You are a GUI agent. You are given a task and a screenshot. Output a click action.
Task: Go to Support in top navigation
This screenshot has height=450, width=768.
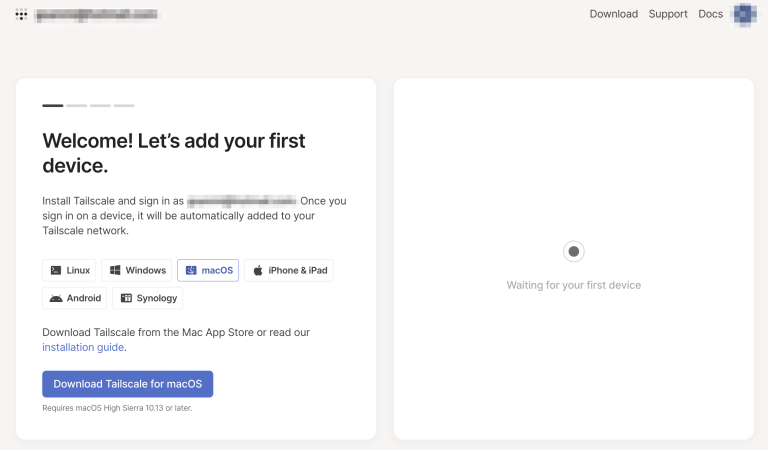668,14
